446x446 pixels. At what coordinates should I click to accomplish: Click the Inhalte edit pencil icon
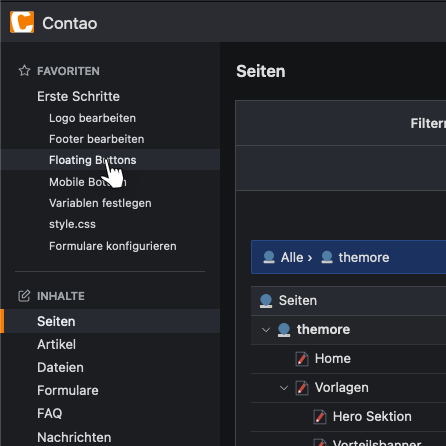pos(24,296)
